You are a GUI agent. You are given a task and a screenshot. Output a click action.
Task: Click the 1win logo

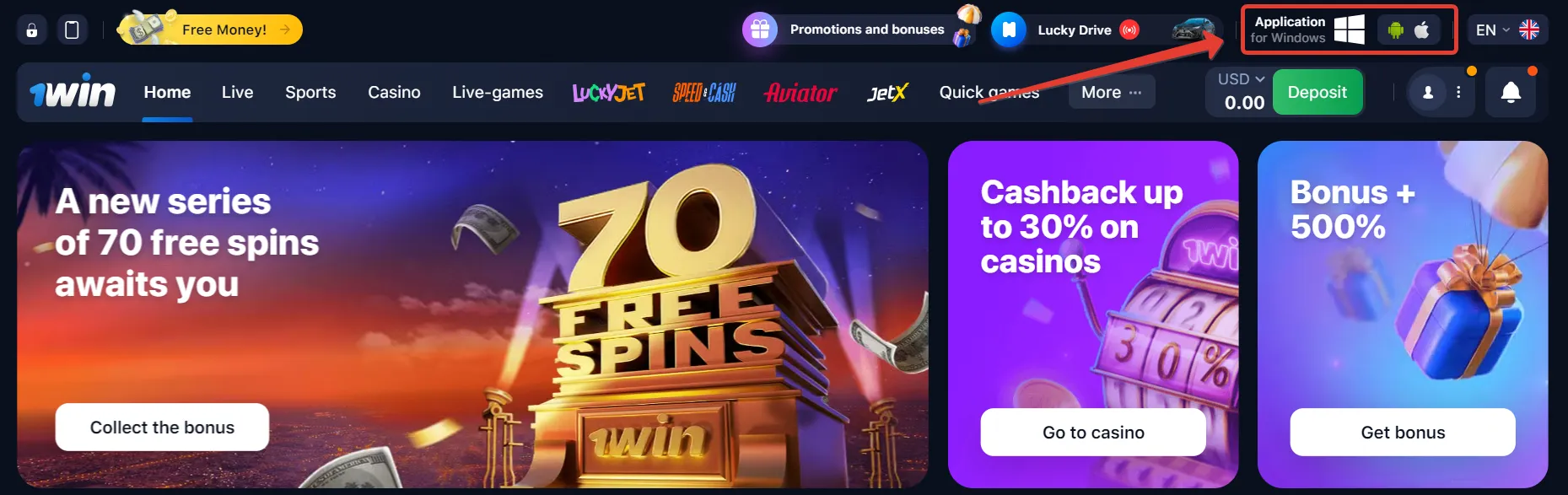click(x=73, y=90)
